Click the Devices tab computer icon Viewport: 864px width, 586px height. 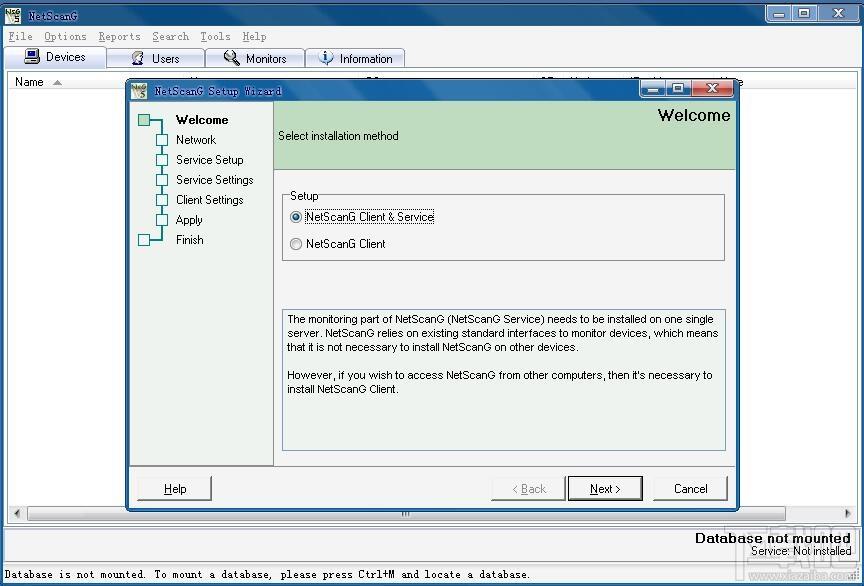pos(32,56)
